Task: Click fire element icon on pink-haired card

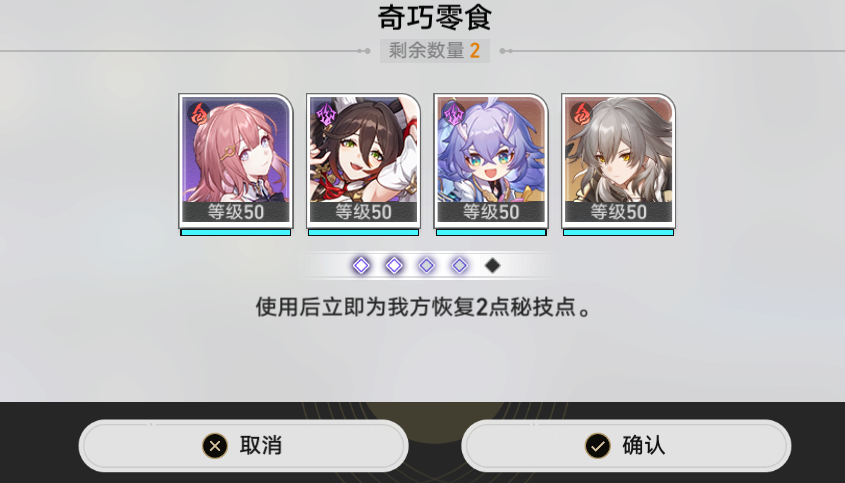Action: pyautogui.click(x=198, y=114)
